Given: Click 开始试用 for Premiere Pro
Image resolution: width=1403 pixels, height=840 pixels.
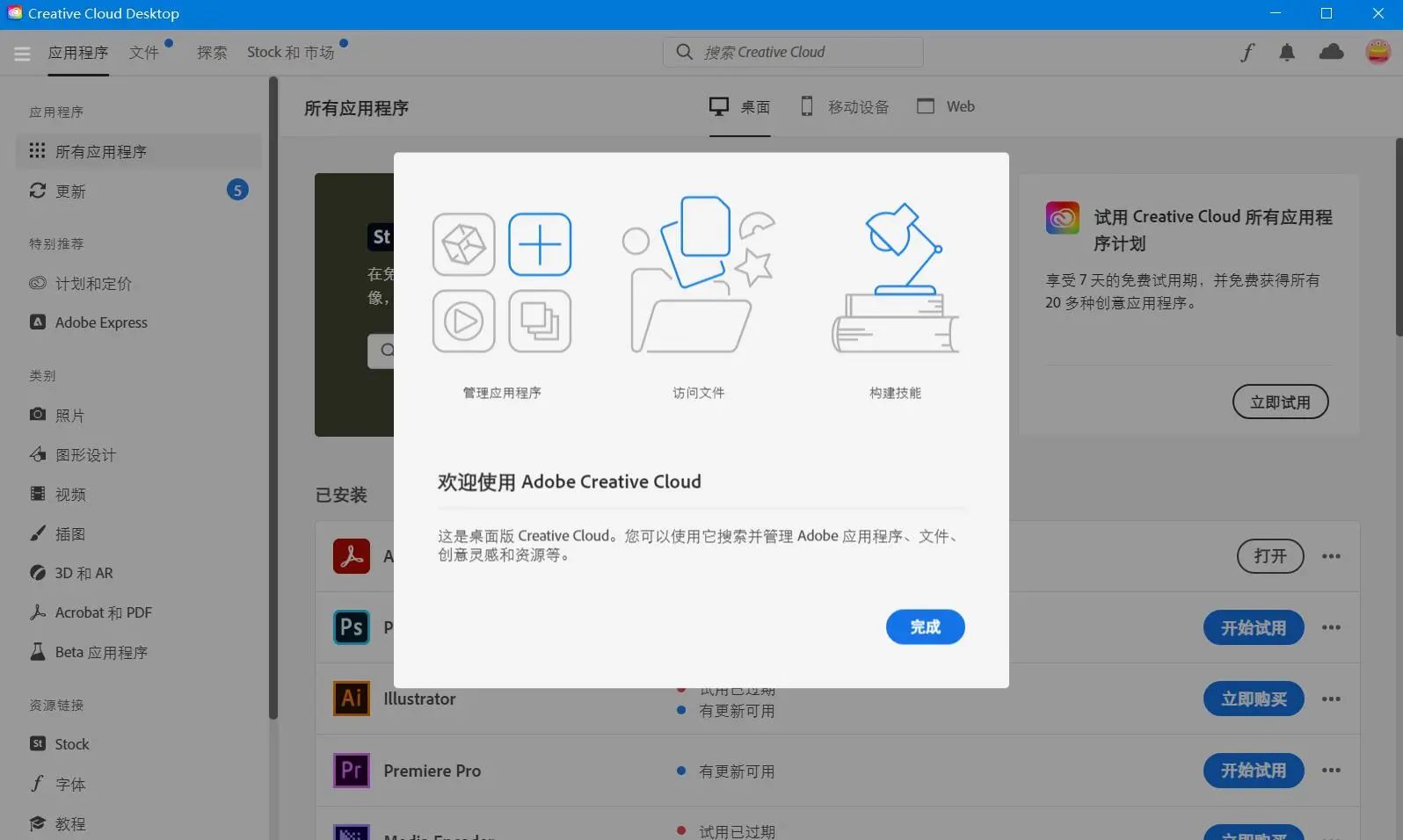Looking at the screenshot, I should coord(1254,771).
